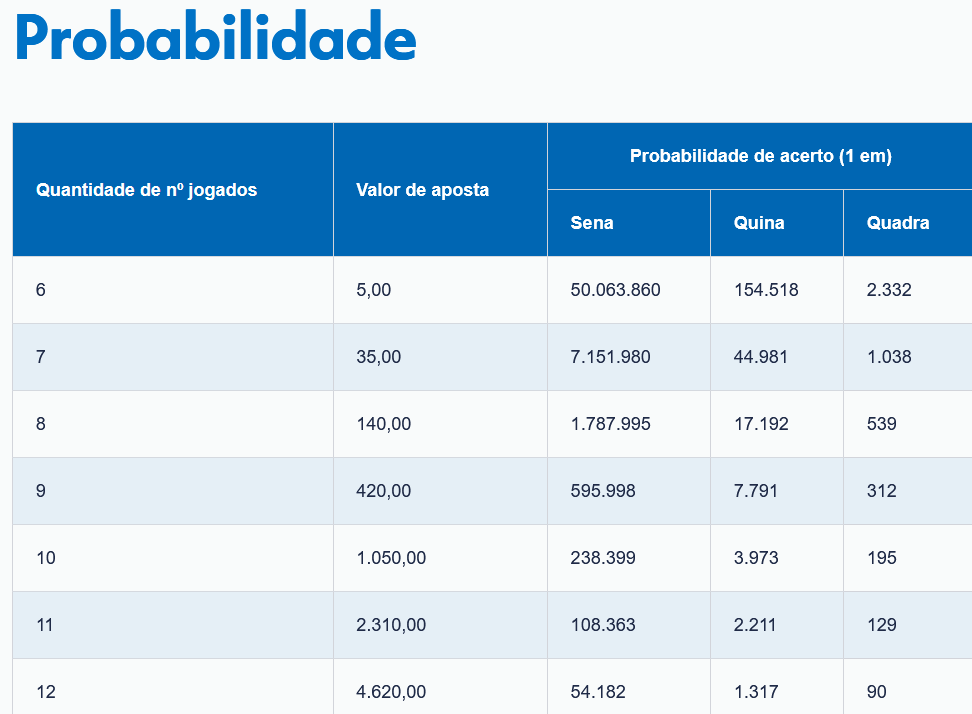Click the 4.620,00 bet value cell
Viewport: 972px width, 714px height.
tap(391, 692)
